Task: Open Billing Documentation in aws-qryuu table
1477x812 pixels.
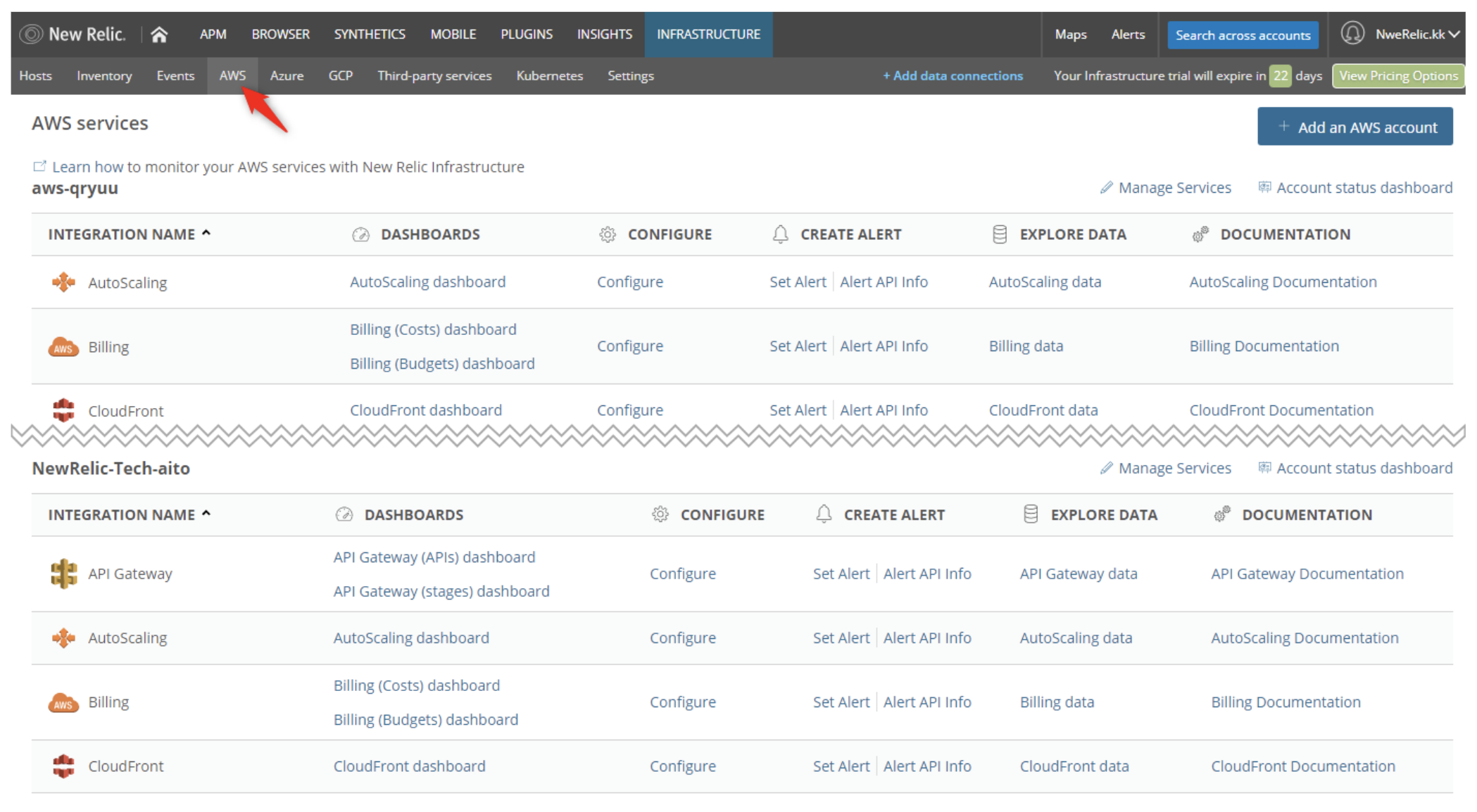Action: [x=1264, y=345]
